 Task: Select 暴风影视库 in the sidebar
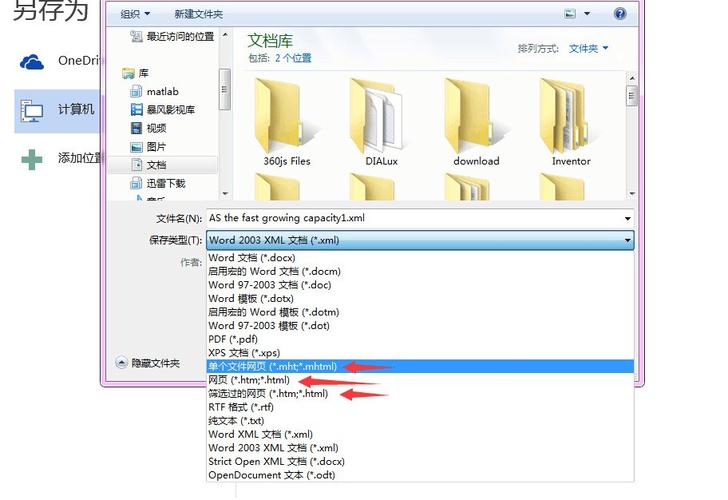tap(162, 110)
